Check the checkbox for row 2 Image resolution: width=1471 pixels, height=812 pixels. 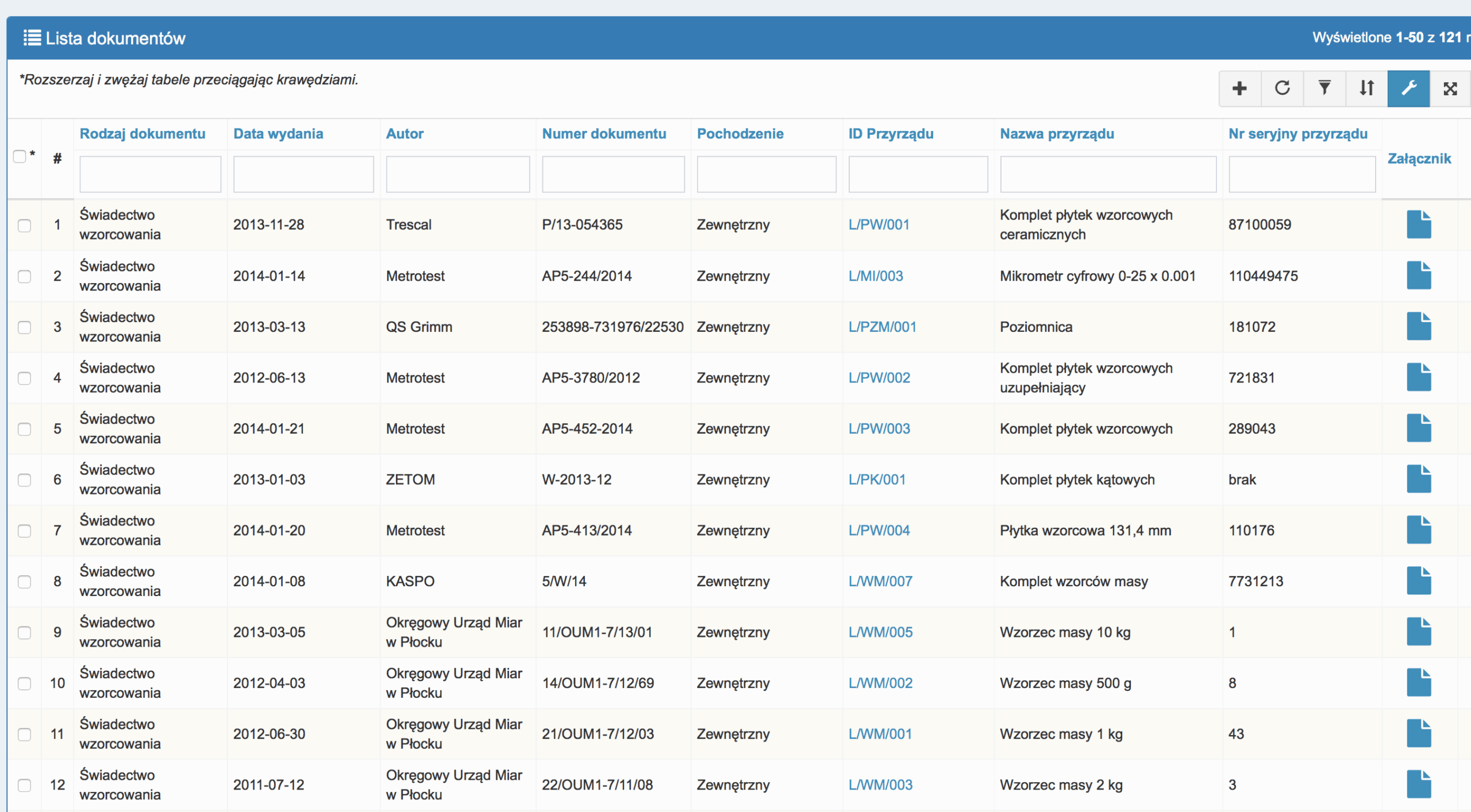pos(24,276)
